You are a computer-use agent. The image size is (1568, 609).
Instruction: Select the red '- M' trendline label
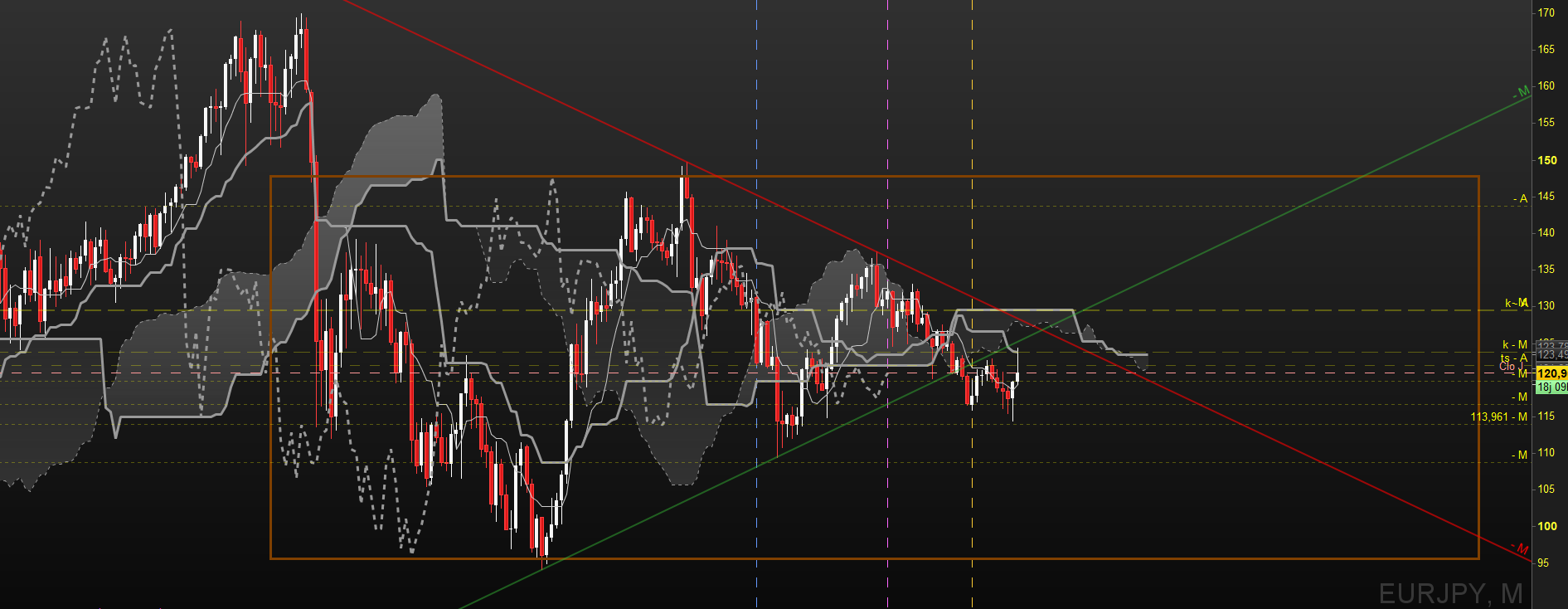click(x=1519, y=548)
